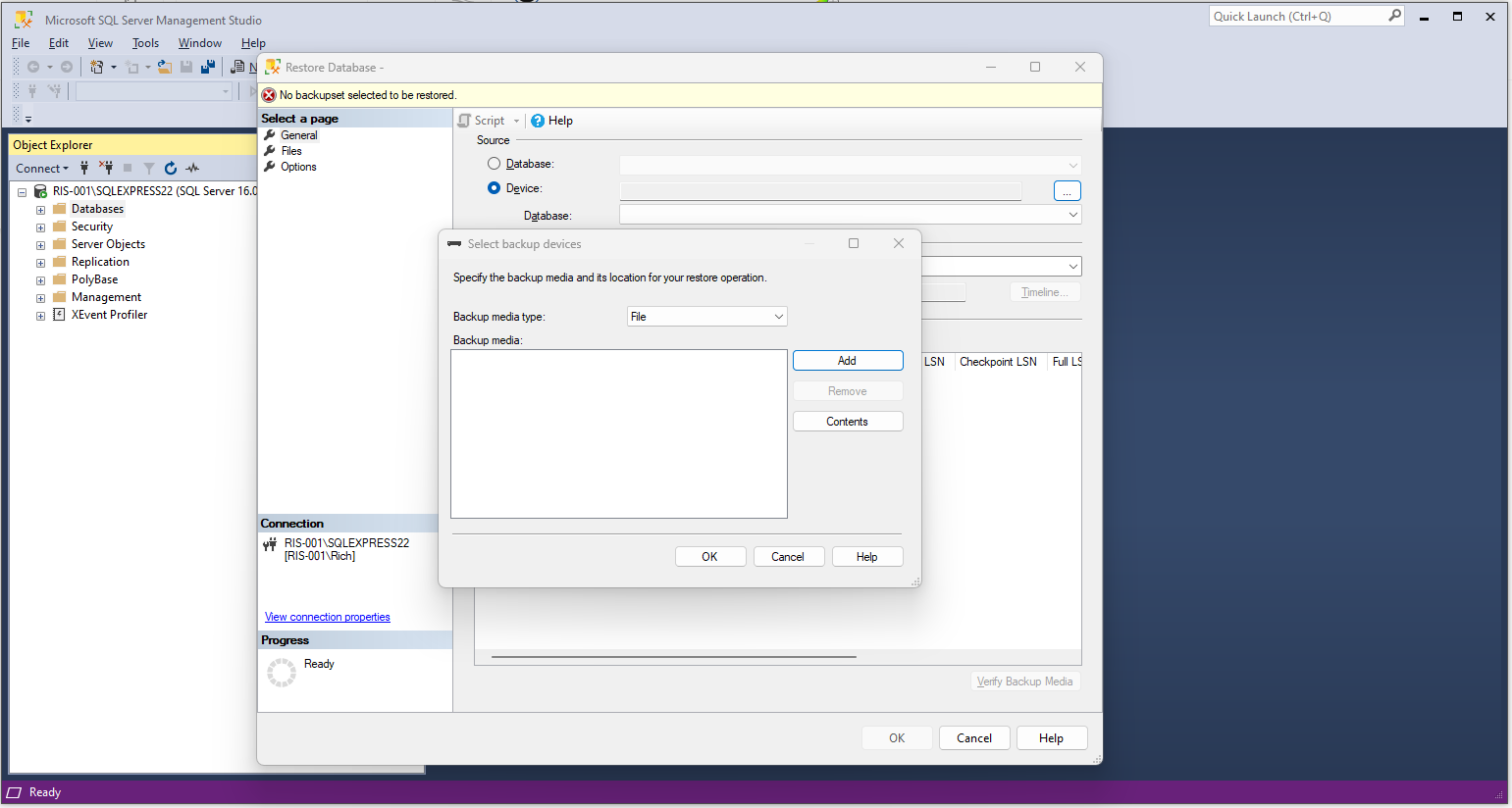Click the Script icon in Restore Database dialog
Screen dimensions: 1512x808
465,121
